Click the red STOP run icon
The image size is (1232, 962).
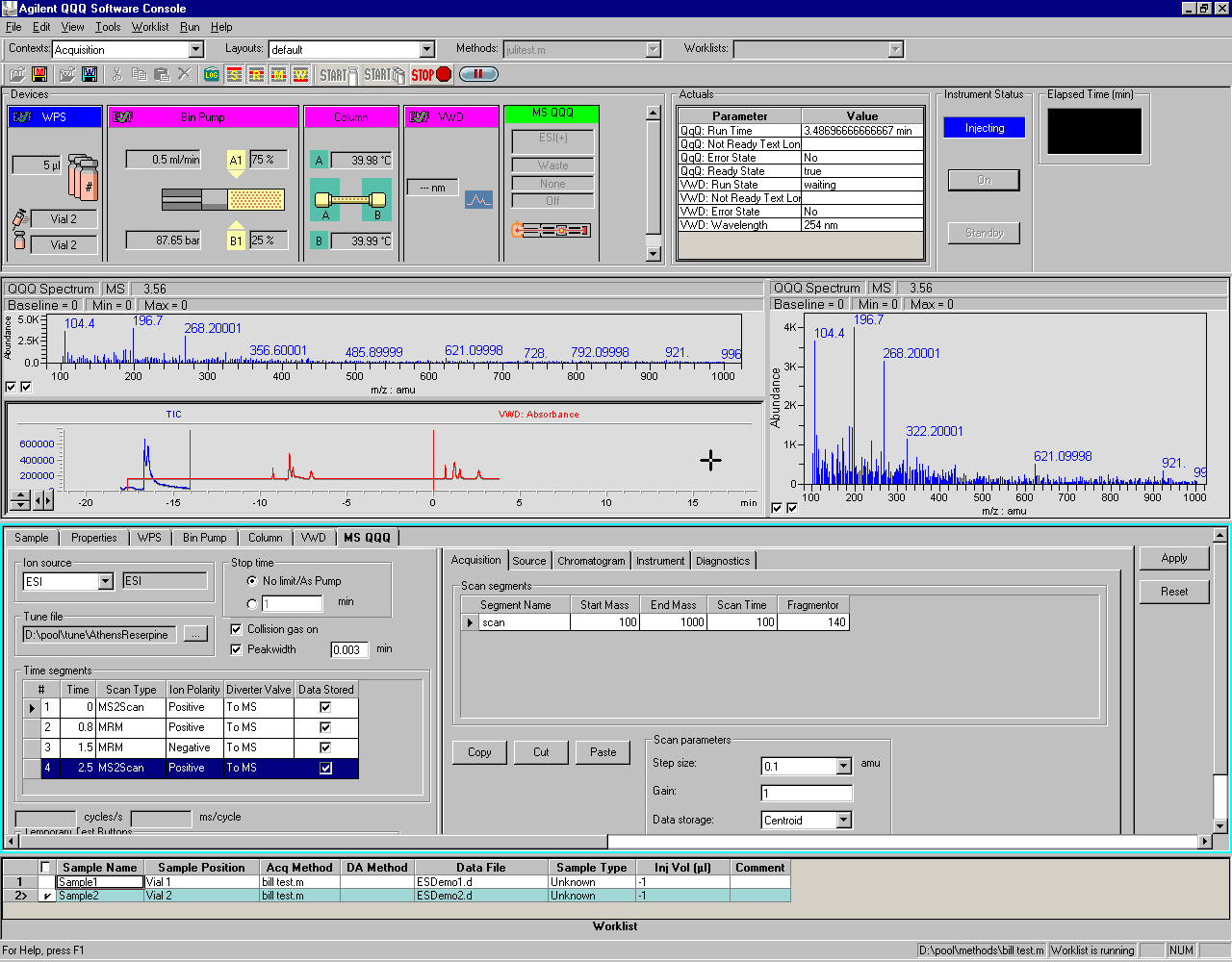click(x=431, y=74)
